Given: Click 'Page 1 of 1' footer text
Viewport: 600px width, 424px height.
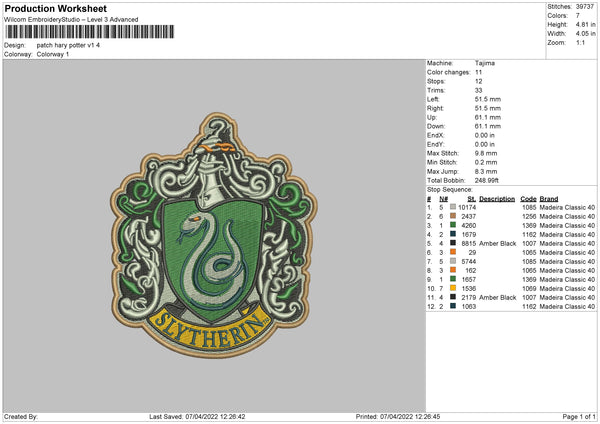Looking at the screenshot, I should [579, 416].
